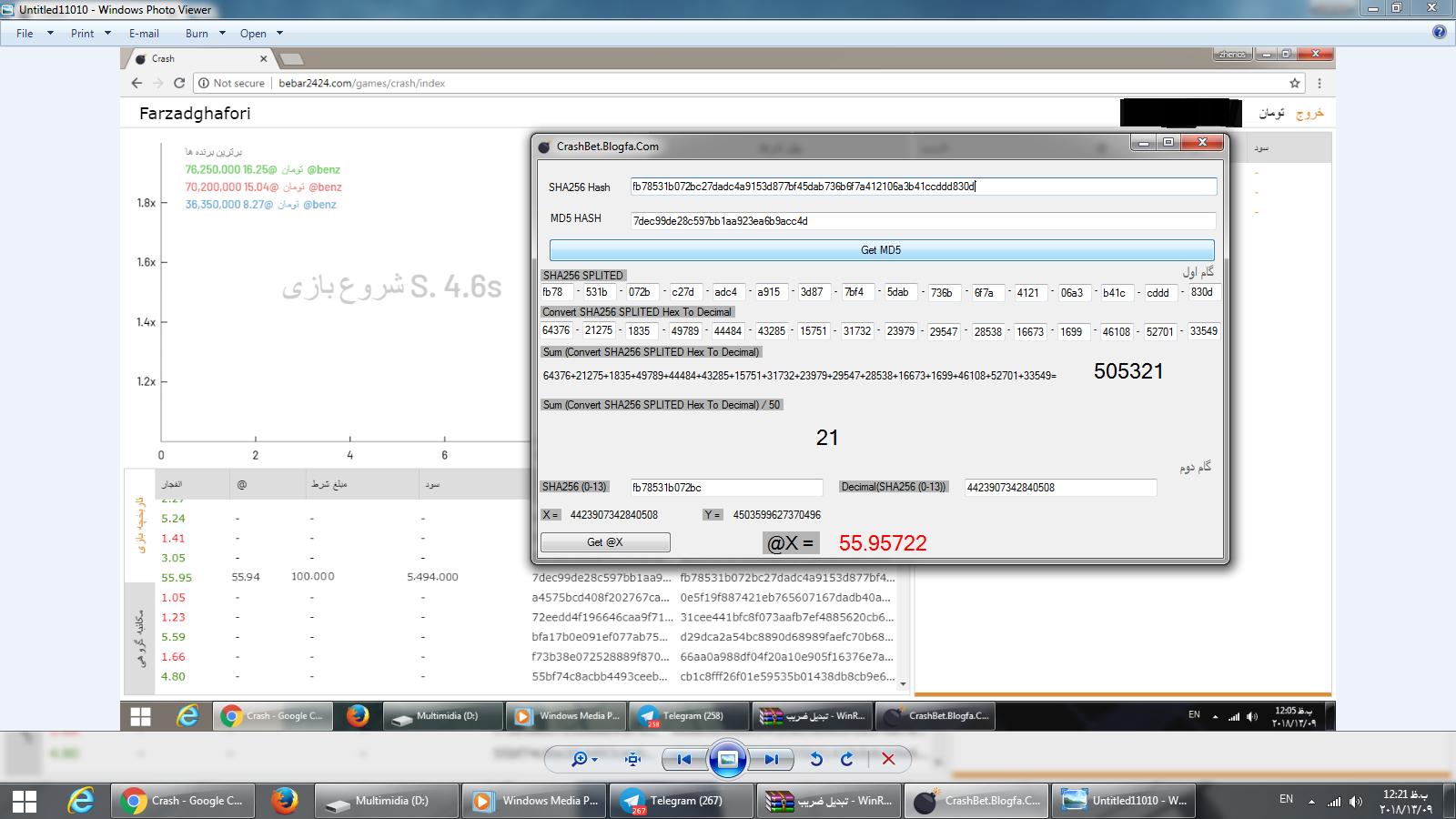Rotate the photo counterclockwise
Screen dimensions: 1456x819
(816, 759)
